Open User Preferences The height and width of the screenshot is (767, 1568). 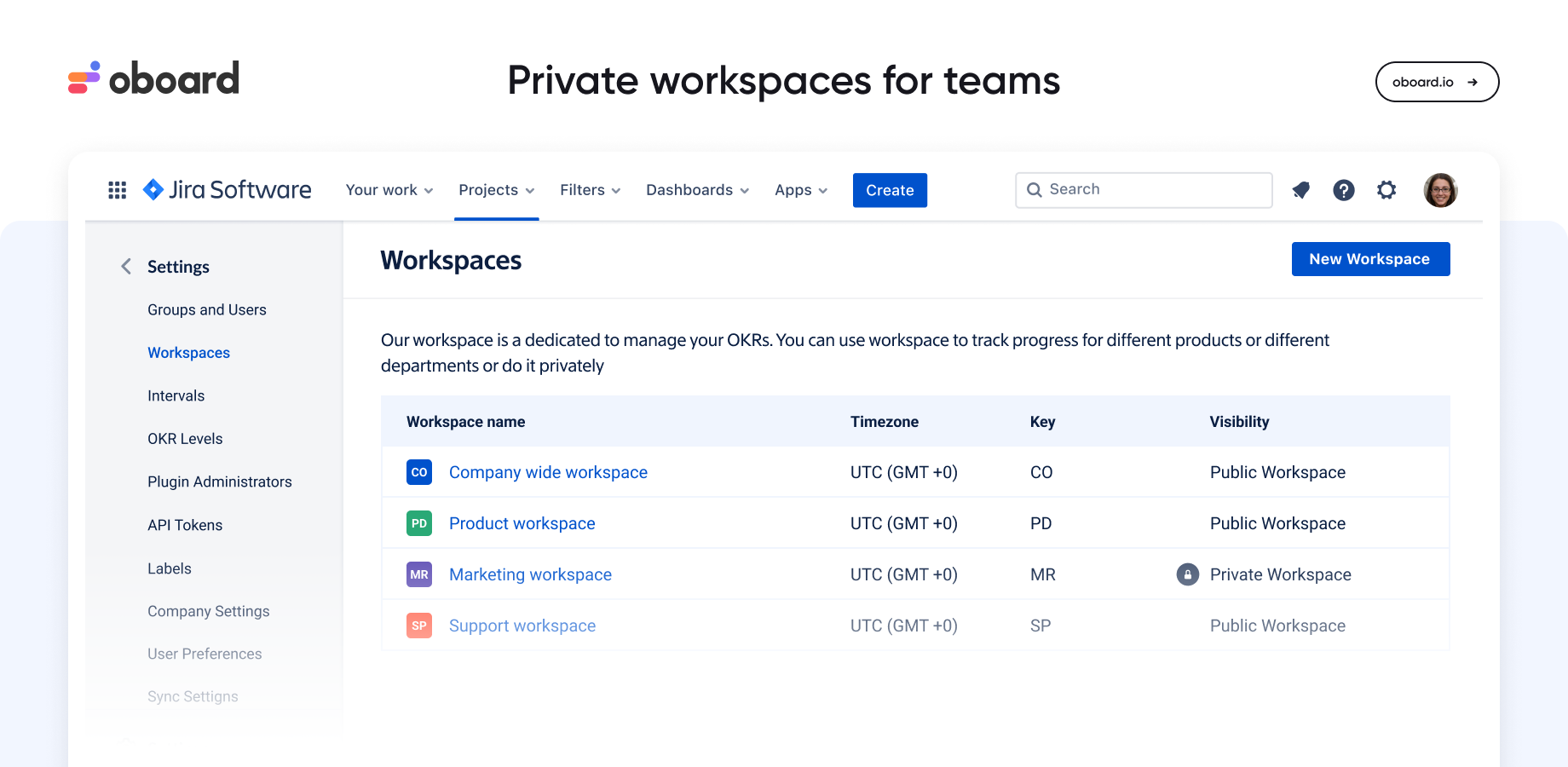pyautogui.click(x=205, y=655)
